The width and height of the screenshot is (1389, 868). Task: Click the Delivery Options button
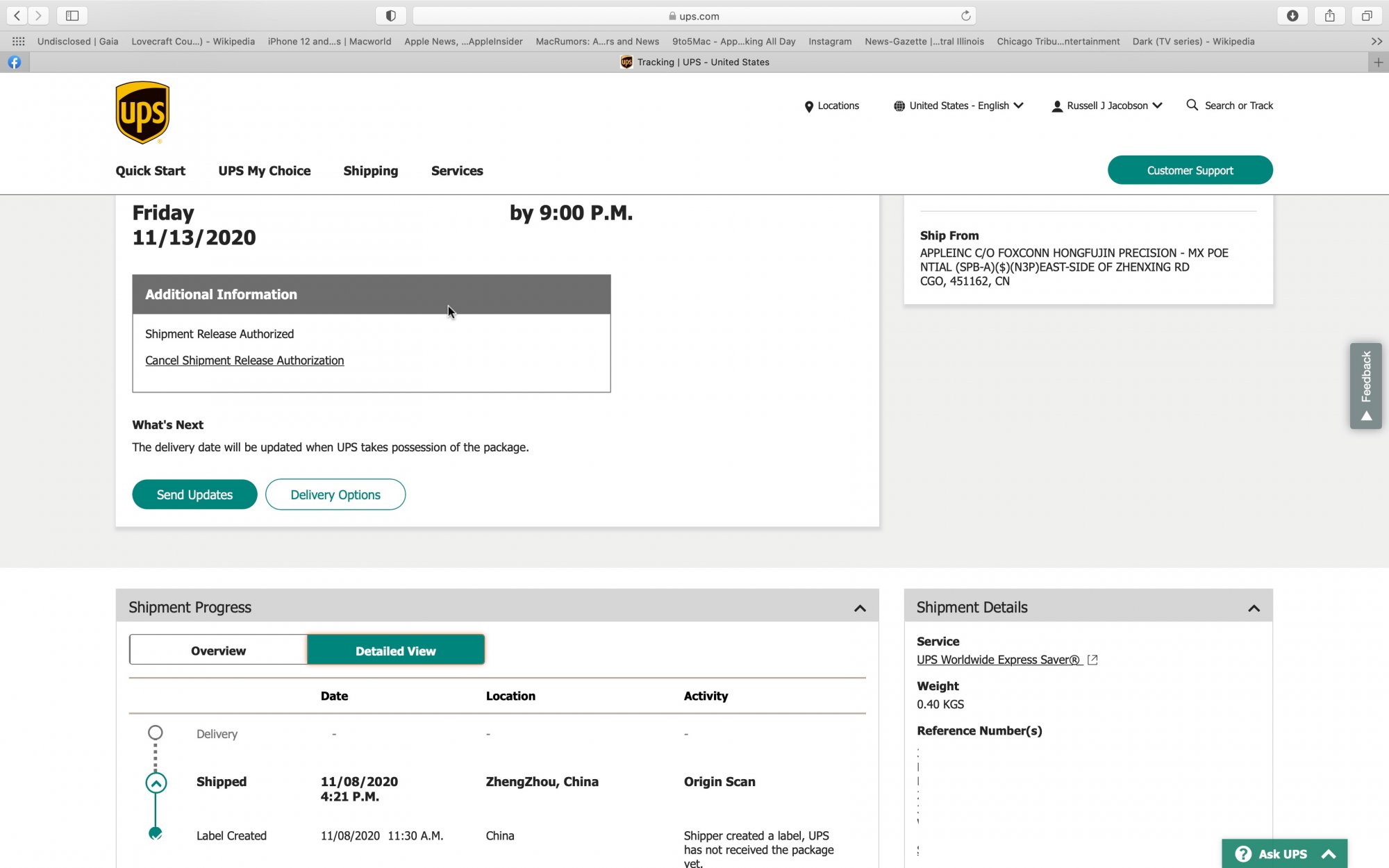(x=335, y=494)
